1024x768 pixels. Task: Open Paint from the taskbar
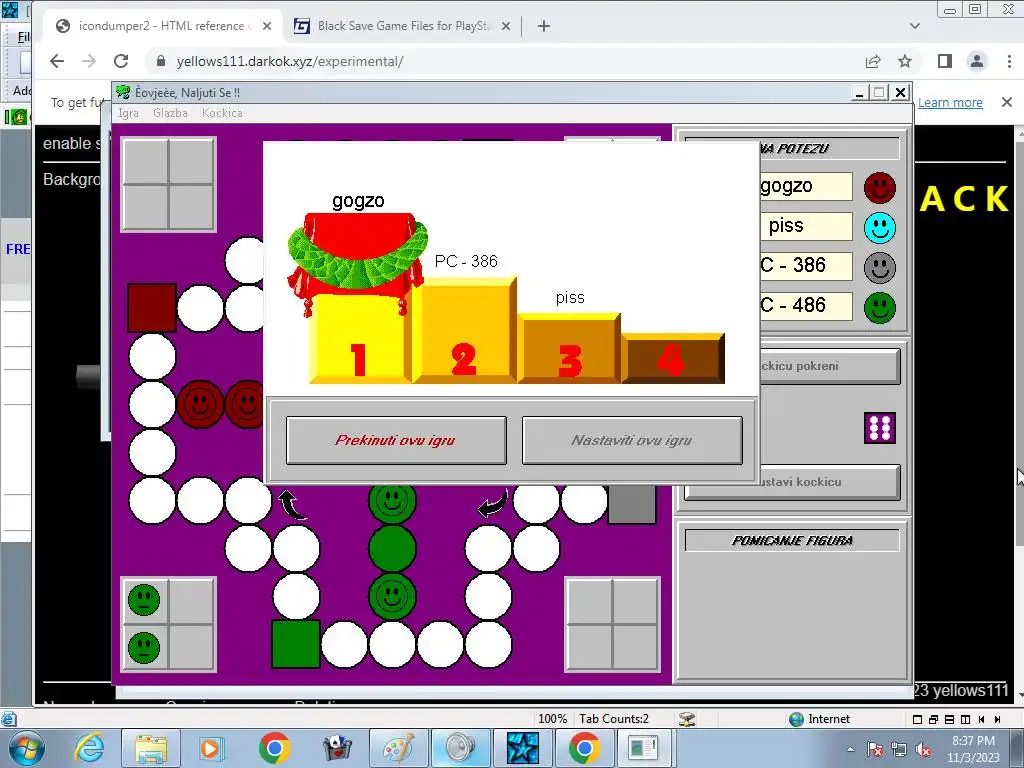coord(398,748)
